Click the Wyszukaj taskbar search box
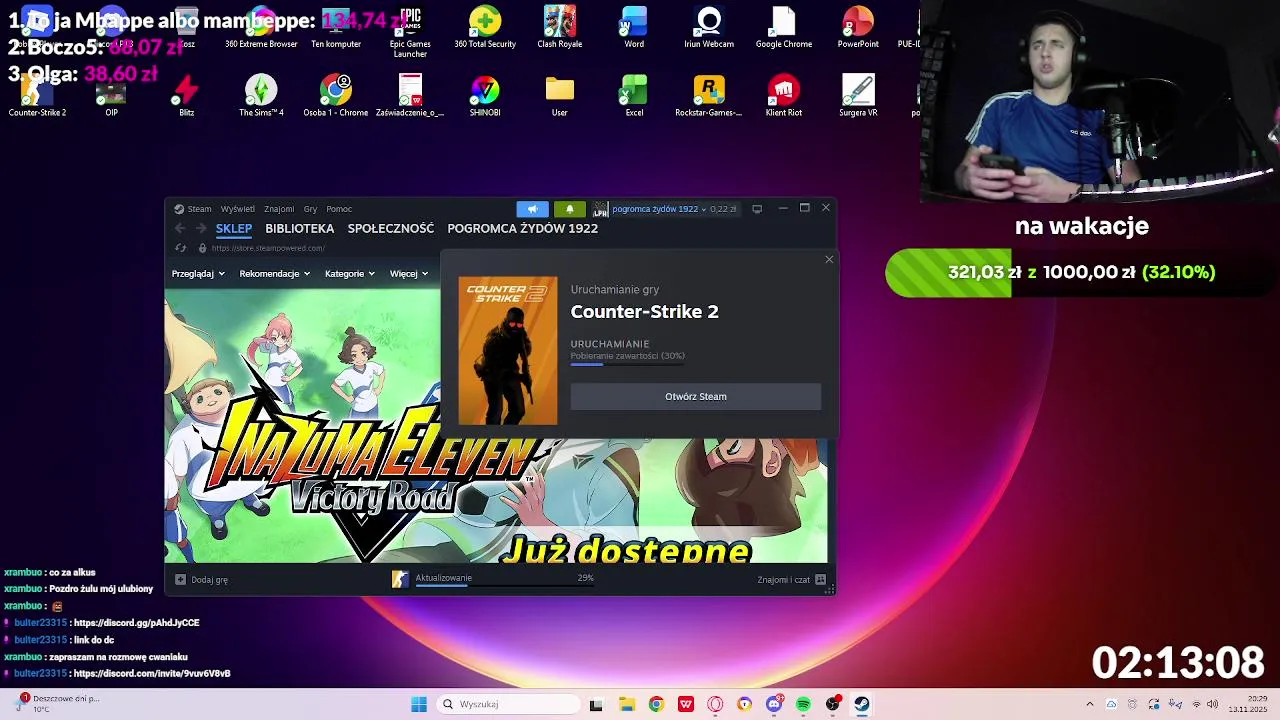The height and width of the screenshot is (720, 1280). click(509, 704)
